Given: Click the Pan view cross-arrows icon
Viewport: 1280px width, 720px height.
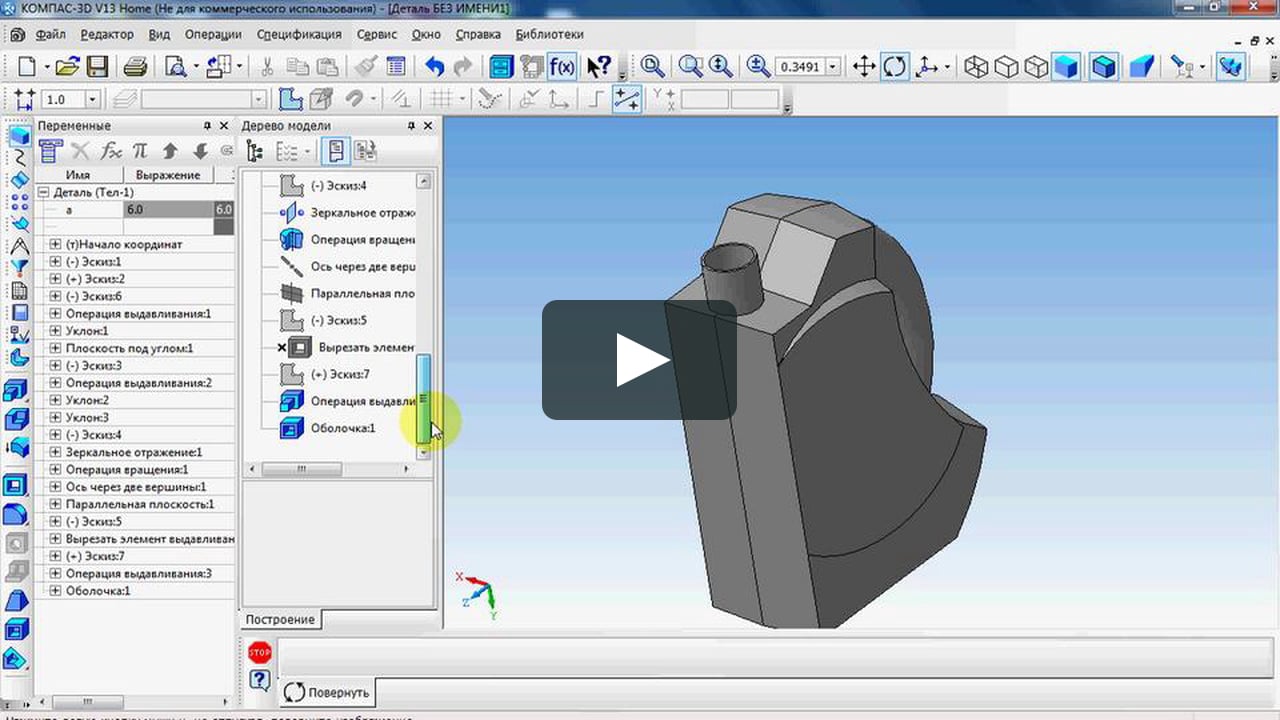Looking at the screenshot, I should pyautogui.click(x=864, y=67).
